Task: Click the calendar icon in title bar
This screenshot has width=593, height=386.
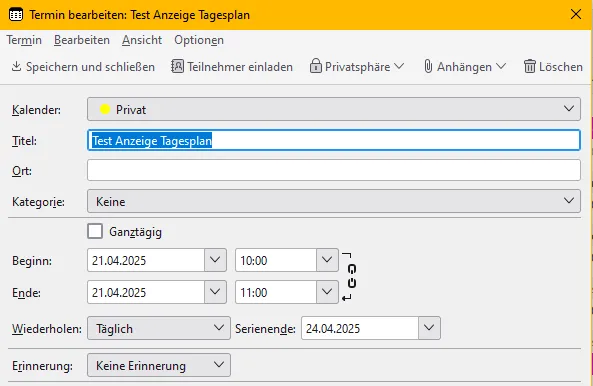Action: pyautogui.click(x=16, y=15)
